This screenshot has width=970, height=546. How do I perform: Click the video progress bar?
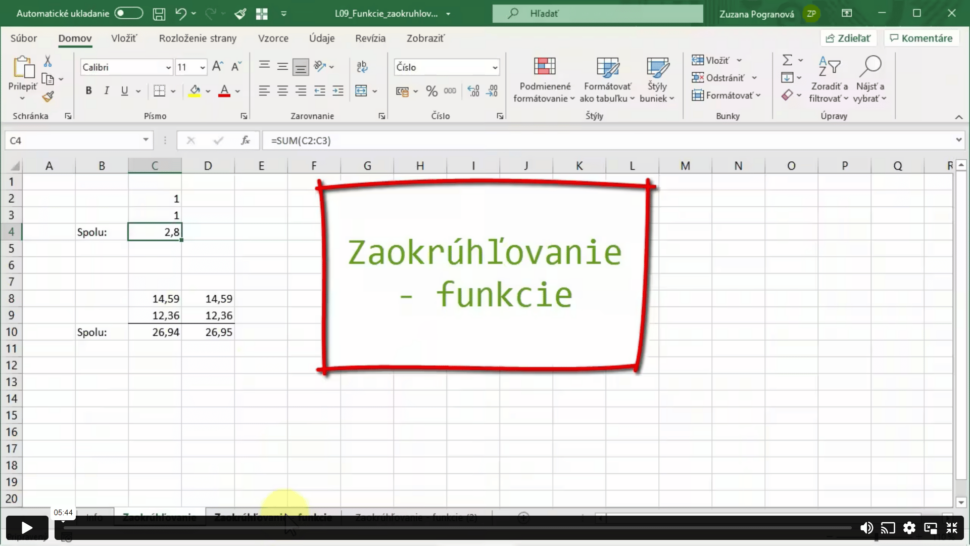pos(450,528)
